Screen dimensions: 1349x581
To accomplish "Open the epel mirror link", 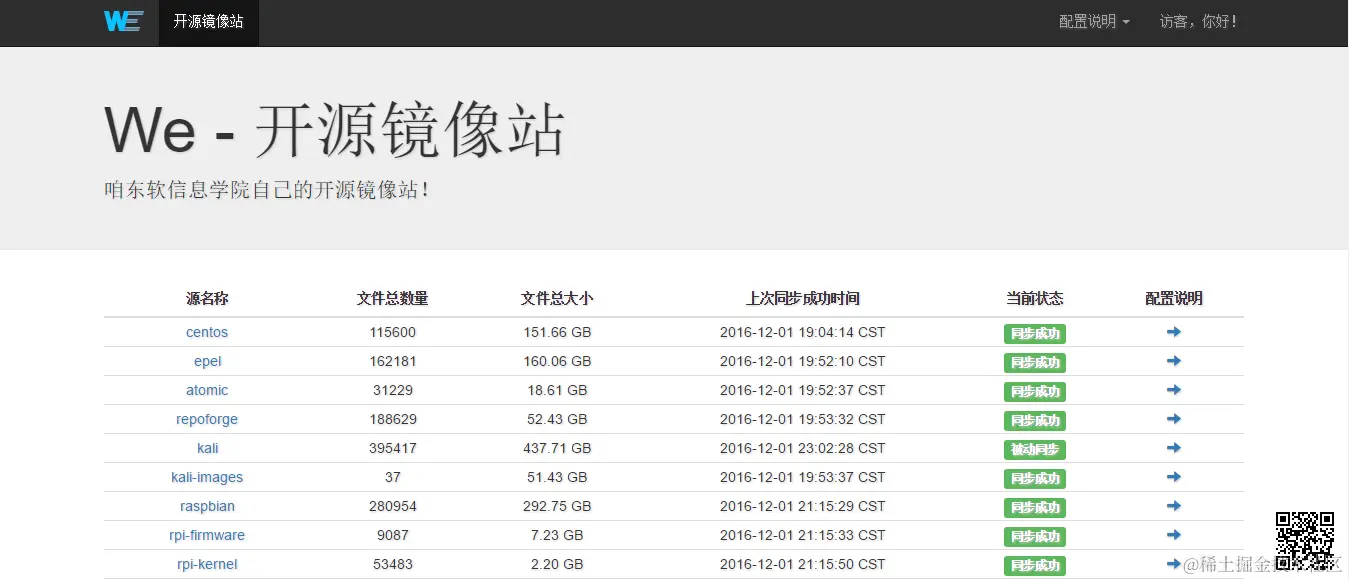I will 207,361.
